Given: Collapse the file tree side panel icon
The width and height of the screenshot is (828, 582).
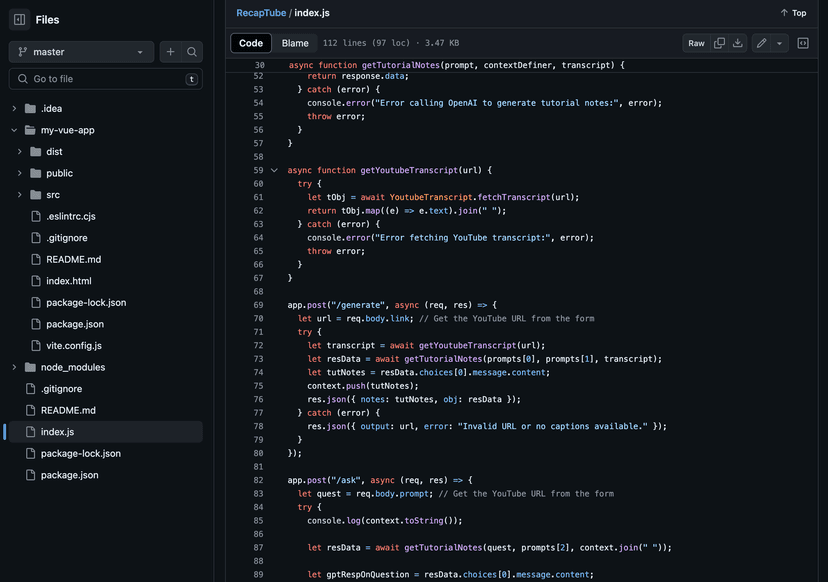Looking at the screenshot, I should pos(19,19).
